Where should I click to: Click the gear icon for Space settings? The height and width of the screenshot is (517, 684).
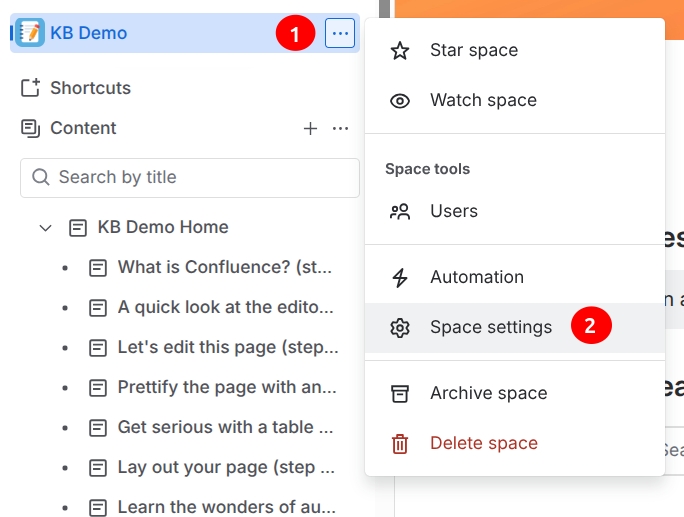(x=400, y=328)
